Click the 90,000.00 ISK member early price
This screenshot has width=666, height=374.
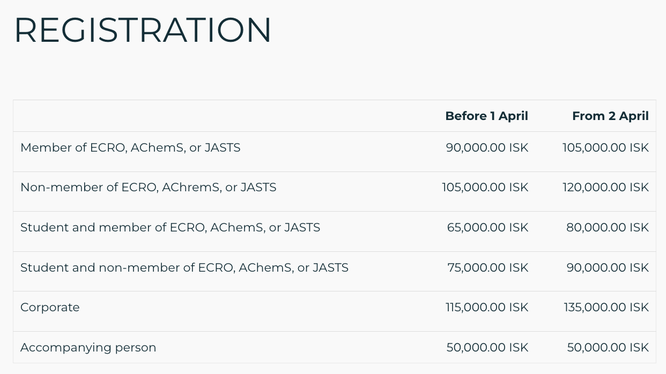pyautogui.click(x=487, y=148)
